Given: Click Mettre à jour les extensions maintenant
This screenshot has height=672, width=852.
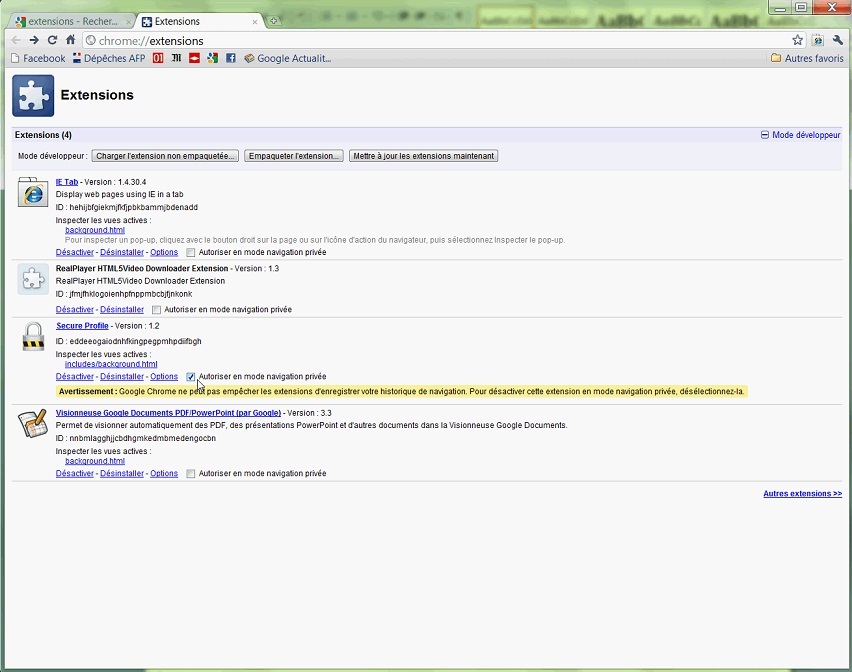Looking at the screenshot, I should pyautogui.click(x=423, y=156).
